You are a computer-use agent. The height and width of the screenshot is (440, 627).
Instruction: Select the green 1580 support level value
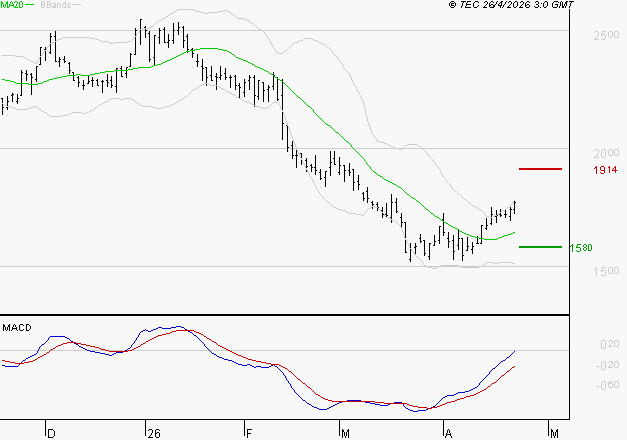(x=581, y=248)
